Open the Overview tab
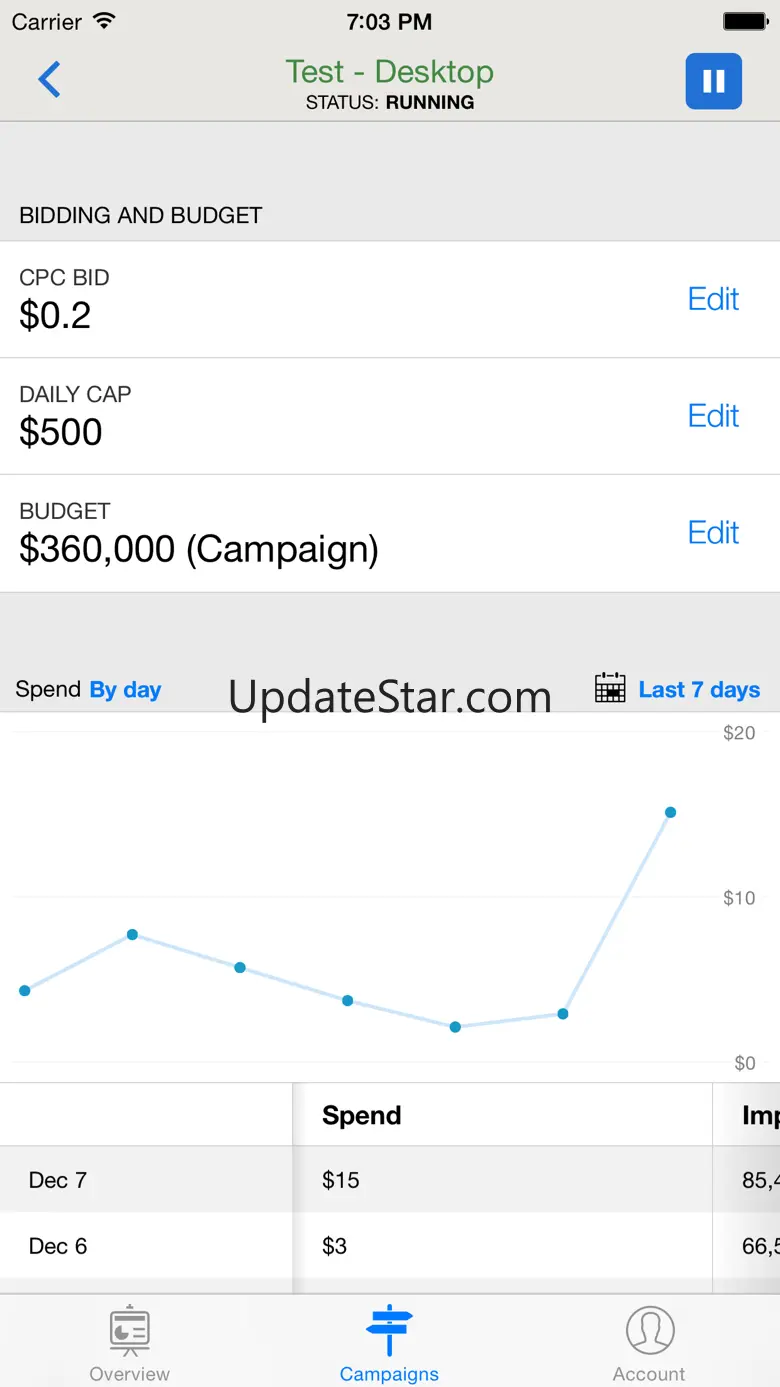The width and height of the screenshot is (780, 1387). [129, 1345]
